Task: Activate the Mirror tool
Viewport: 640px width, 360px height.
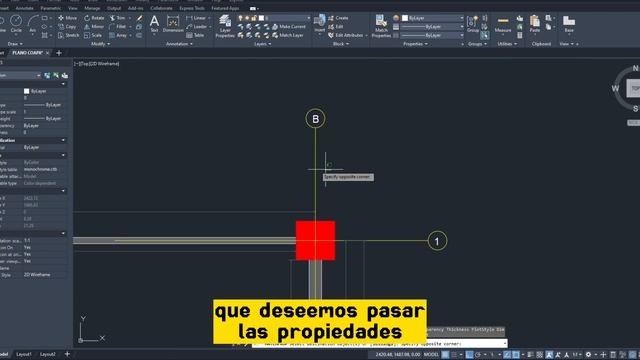Action: point(94,27)
